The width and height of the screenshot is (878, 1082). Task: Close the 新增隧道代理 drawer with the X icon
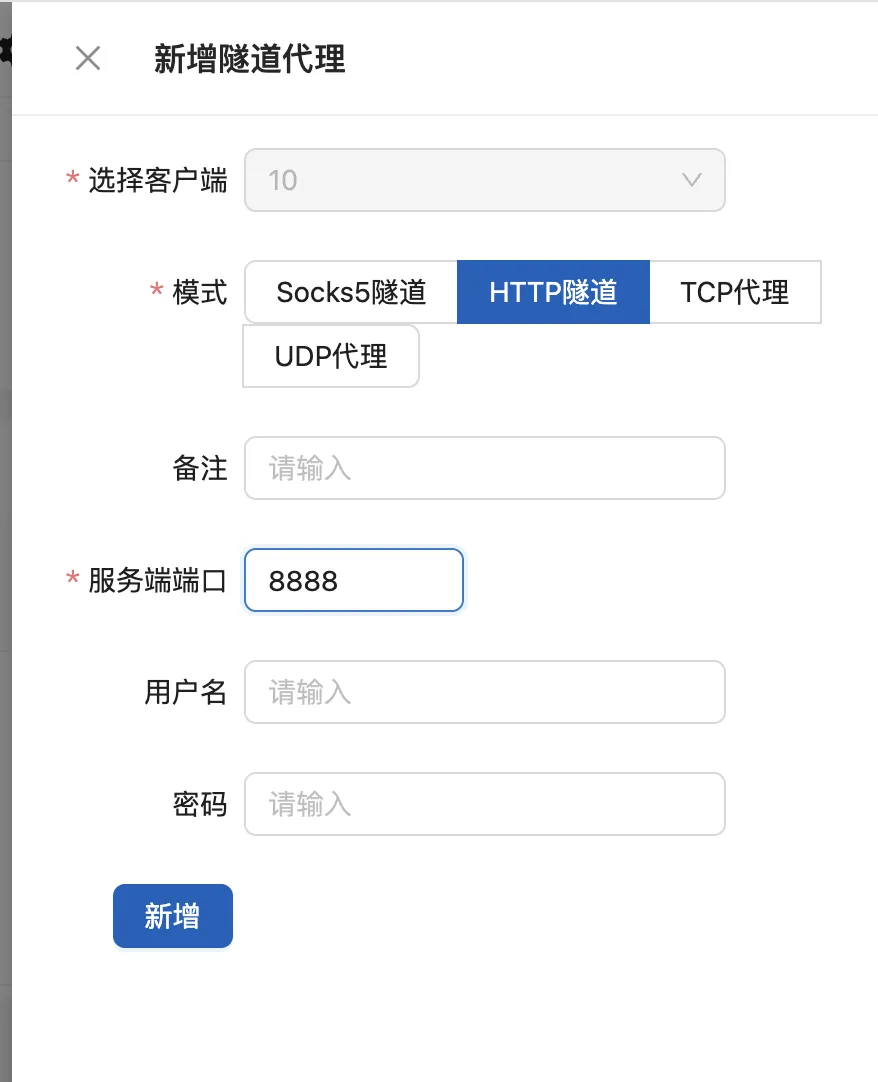88,59
